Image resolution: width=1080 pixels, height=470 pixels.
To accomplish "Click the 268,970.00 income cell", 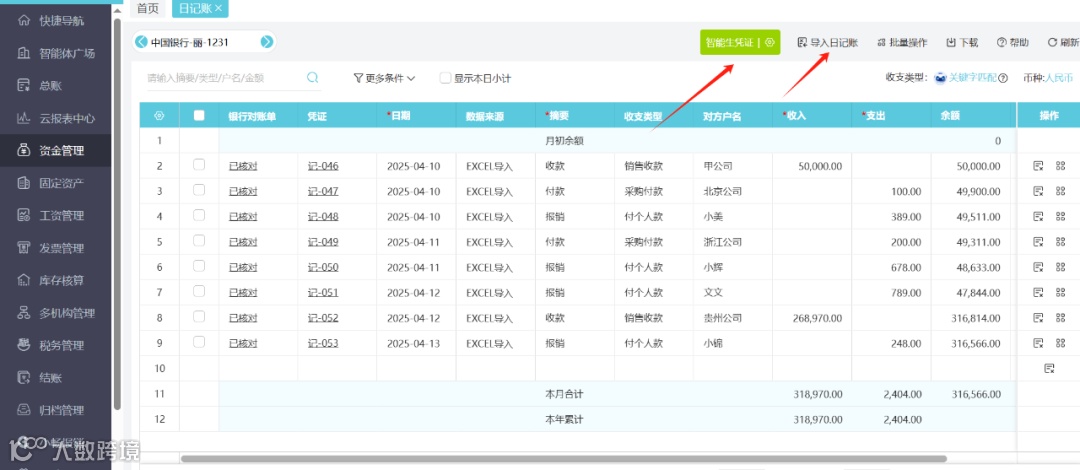I will pyautogui.click(x=812, y=318).
